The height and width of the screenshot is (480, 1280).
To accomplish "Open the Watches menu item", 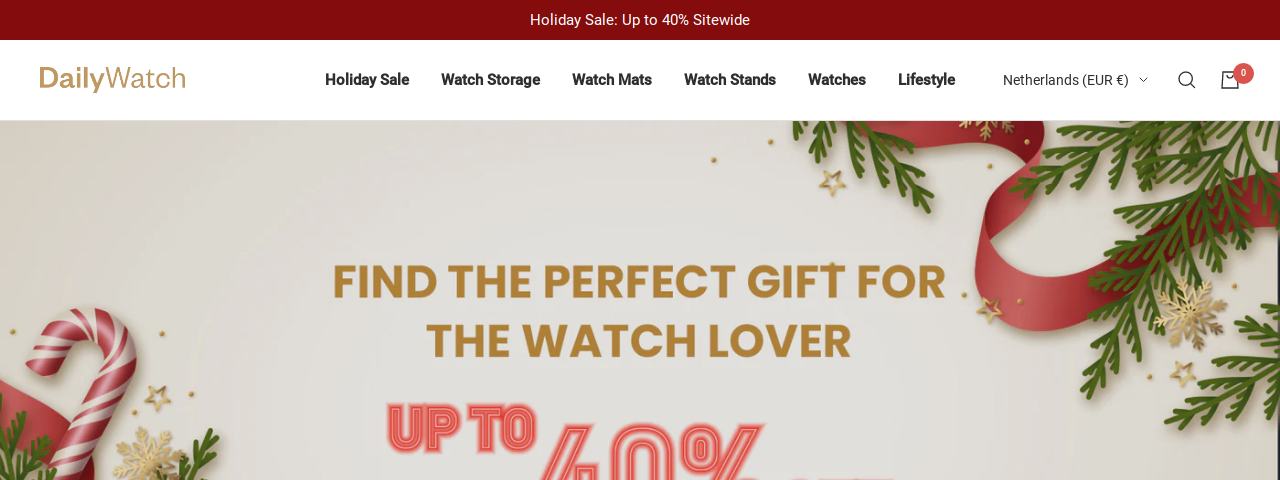I will (837, 80).
